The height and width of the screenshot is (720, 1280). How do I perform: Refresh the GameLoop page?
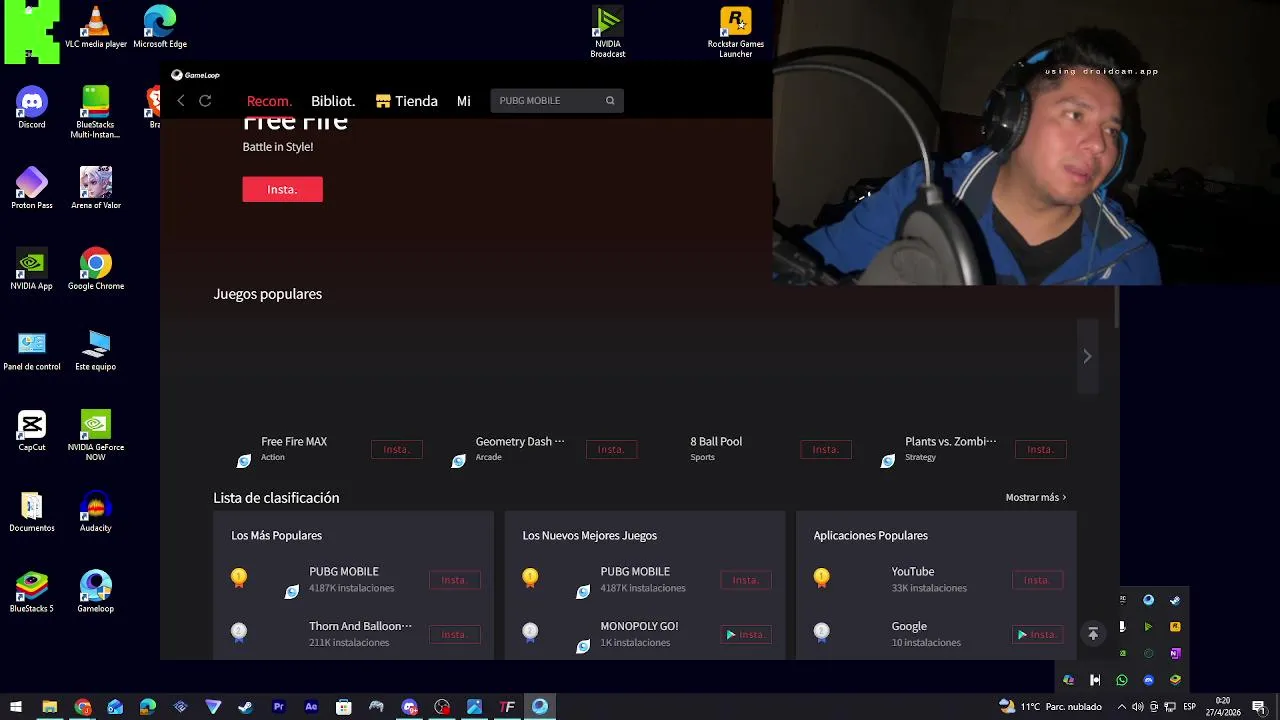205,101
